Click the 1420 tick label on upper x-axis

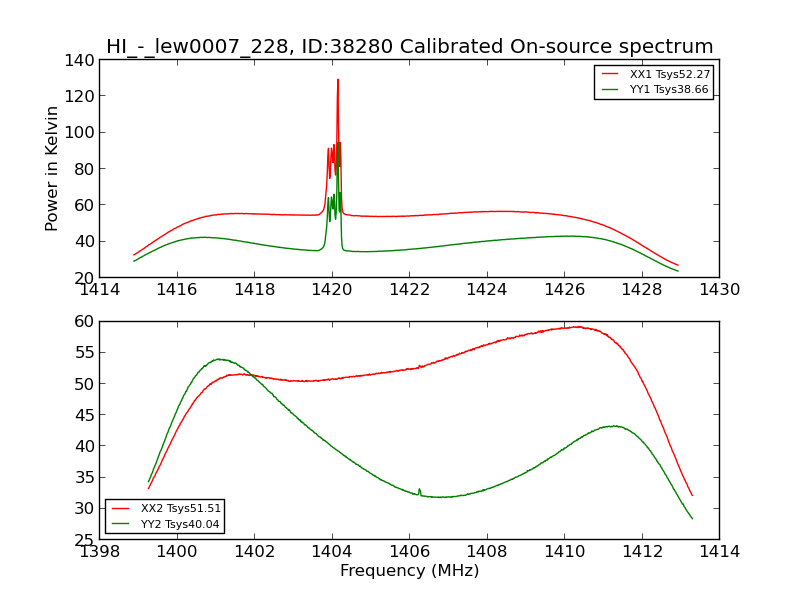(332, 290)
